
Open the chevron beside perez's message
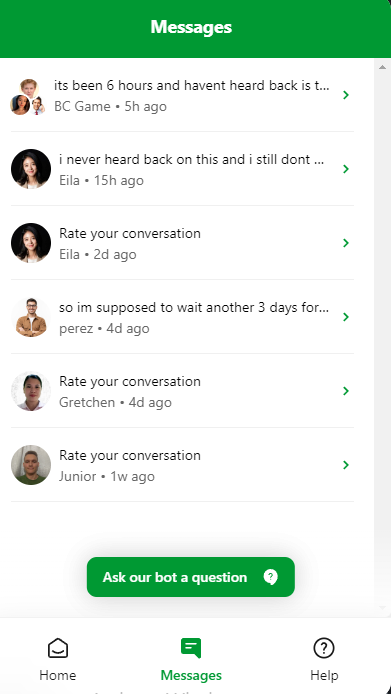pos(346,316)
